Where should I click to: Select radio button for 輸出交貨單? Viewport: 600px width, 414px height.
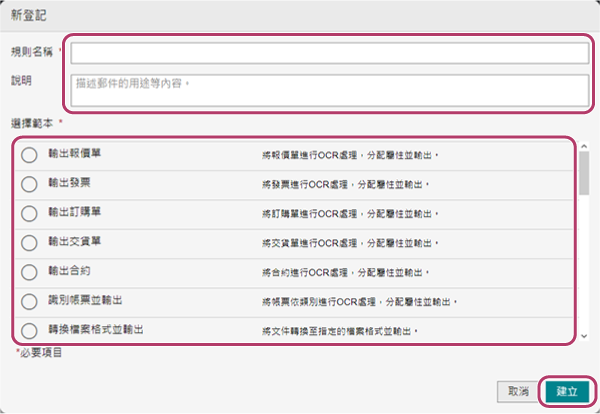[29, 242]
